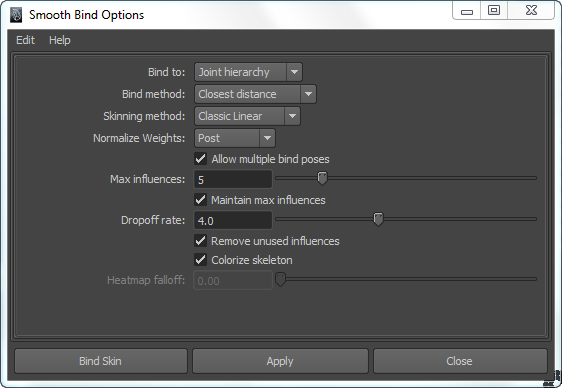The image size is (562, 388).
Task: Click the Skinning method label text
Action: click(144, 116)
